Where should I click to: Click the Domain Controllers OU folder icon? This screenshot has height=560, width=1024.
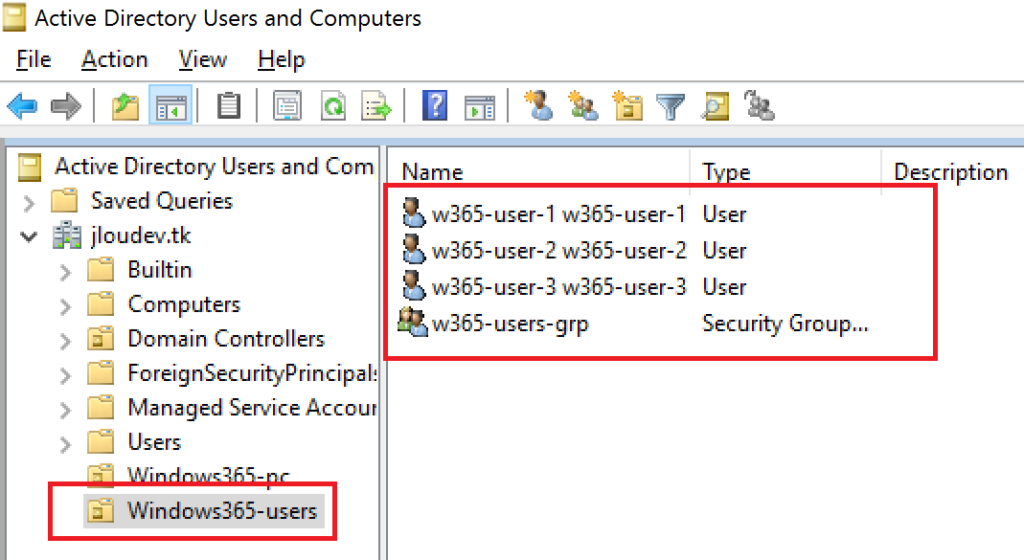pos(101,338)
